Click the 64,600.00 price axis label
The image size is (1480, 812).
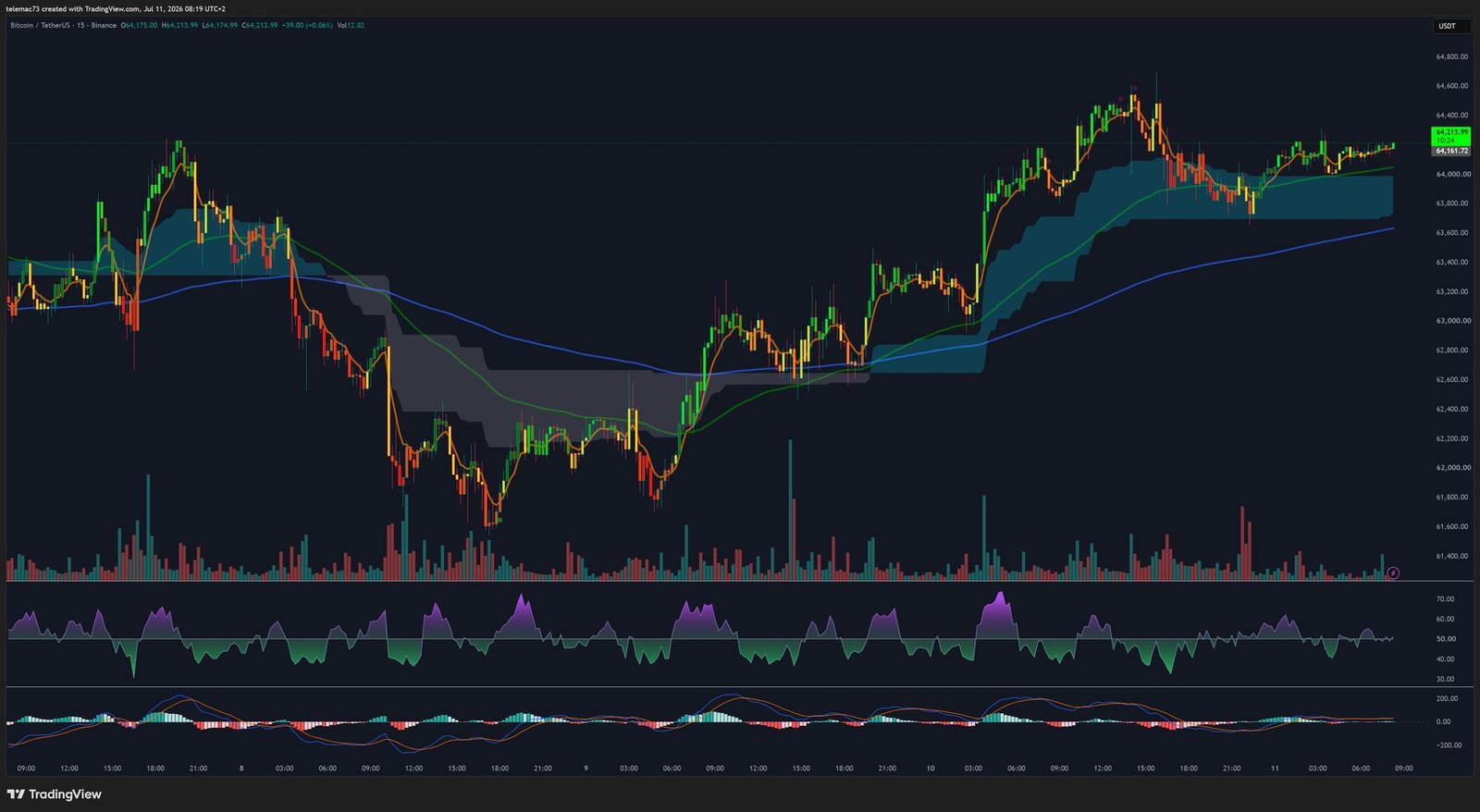click(x=1451, y=86)
